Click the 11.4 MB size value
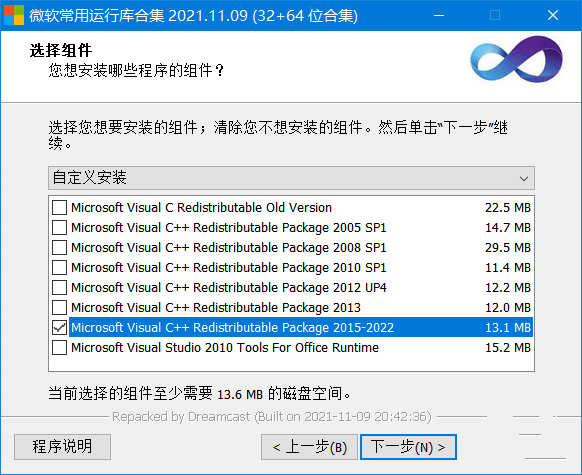Image resolution: width=582 pixels, height=475 pixels. click(x=508, y=268)
